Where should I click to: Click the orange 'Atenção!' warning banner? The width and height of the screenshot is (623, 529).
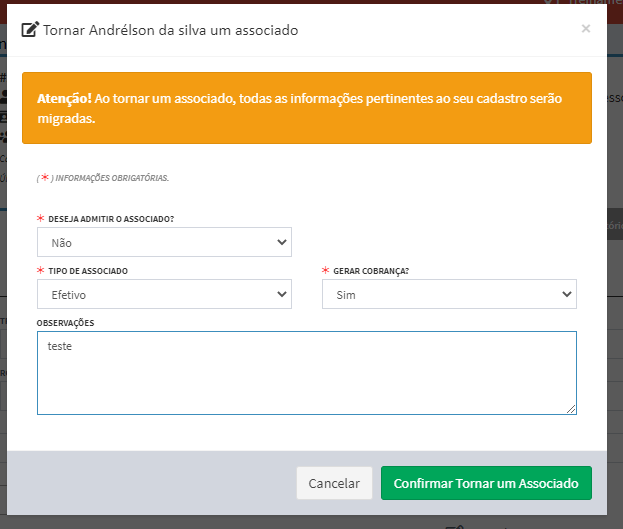(x=306, y=108)
